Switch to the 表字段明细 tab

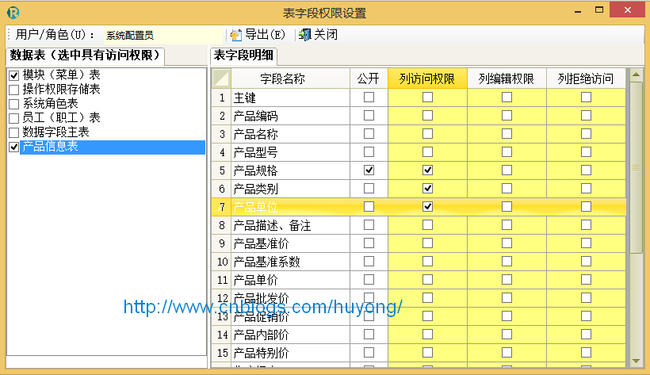[x=244, y=55]
